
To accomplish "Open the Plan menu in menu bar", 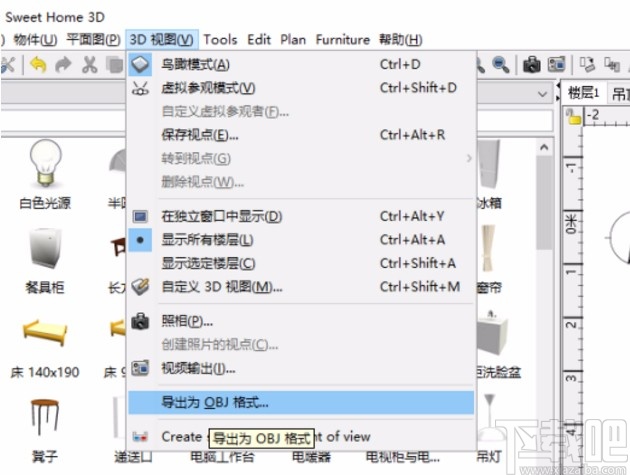I will click(x=293, y=40).
